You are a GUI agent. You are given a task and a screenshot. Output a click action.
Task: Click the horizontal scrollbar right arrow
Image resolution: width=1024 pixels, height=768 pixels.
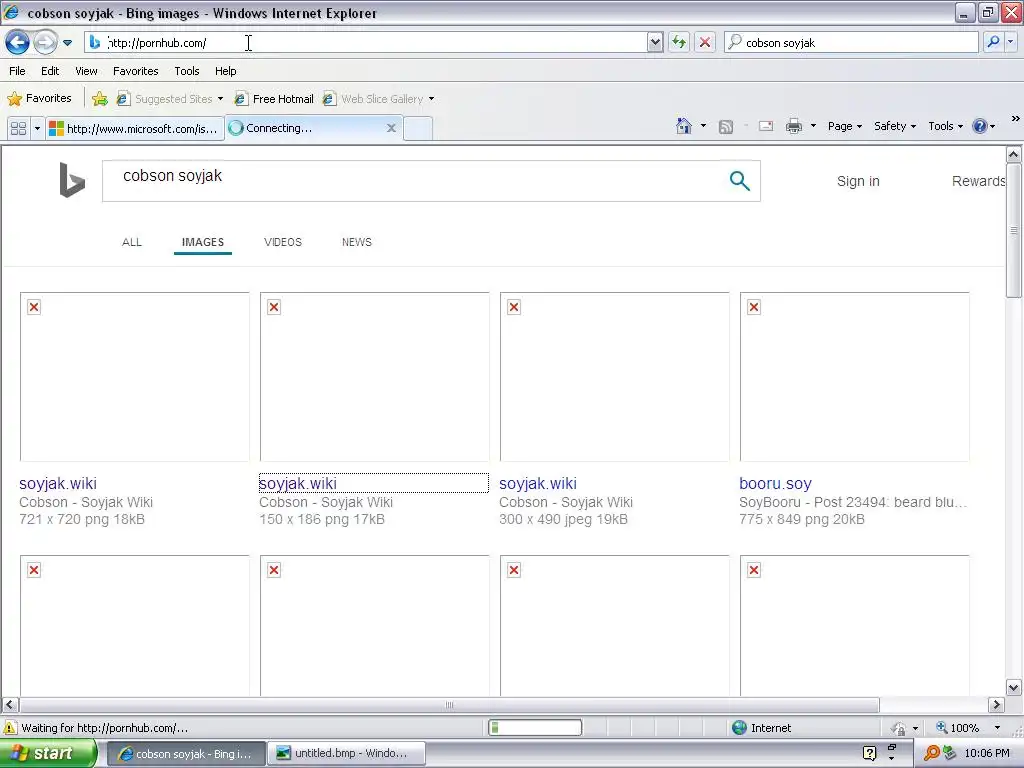point(996,705)
